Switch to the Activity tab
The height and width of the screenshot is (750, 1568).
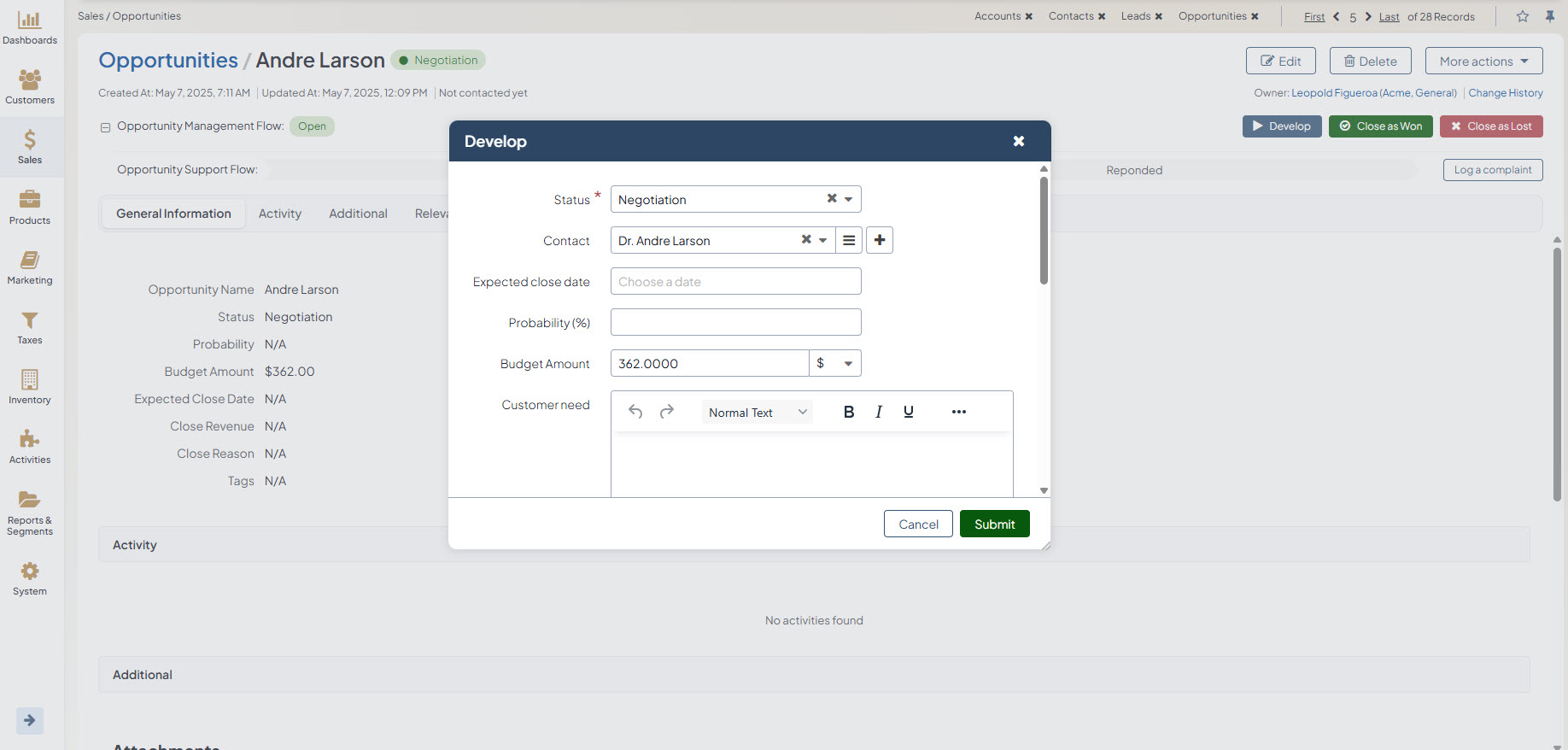click(x=280, y=214)
